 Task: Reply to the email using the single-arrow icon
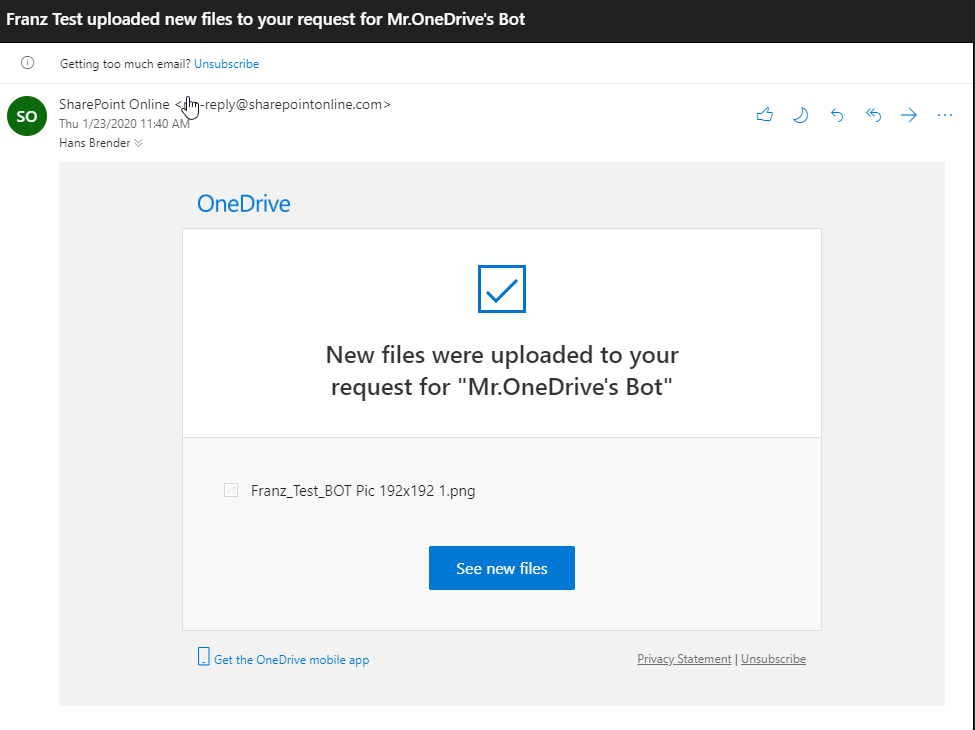click(837, 115)
